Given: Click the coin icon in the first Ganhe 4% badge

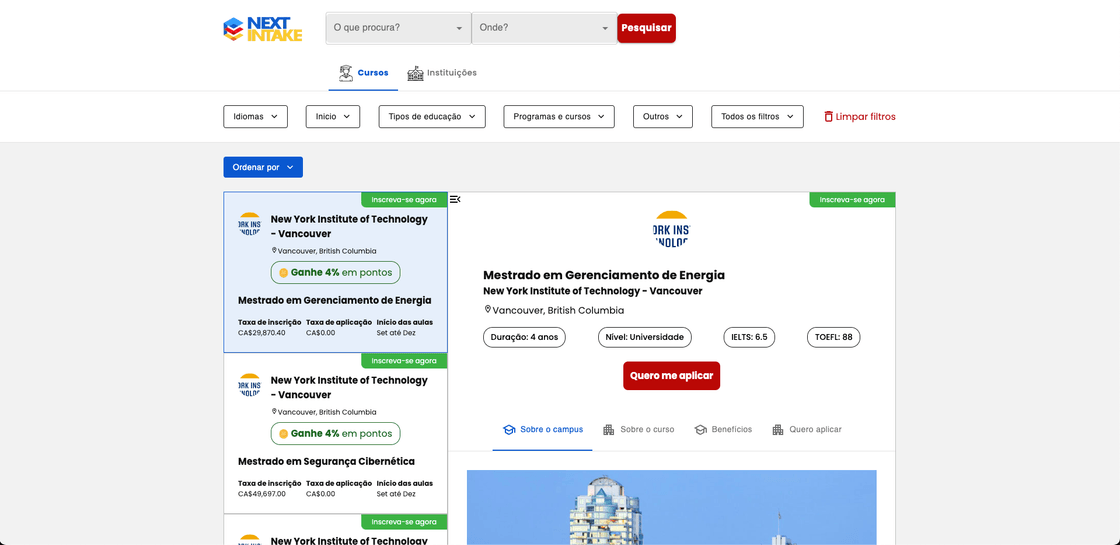Looking at the screenshot, I should (x=284, y=273).
